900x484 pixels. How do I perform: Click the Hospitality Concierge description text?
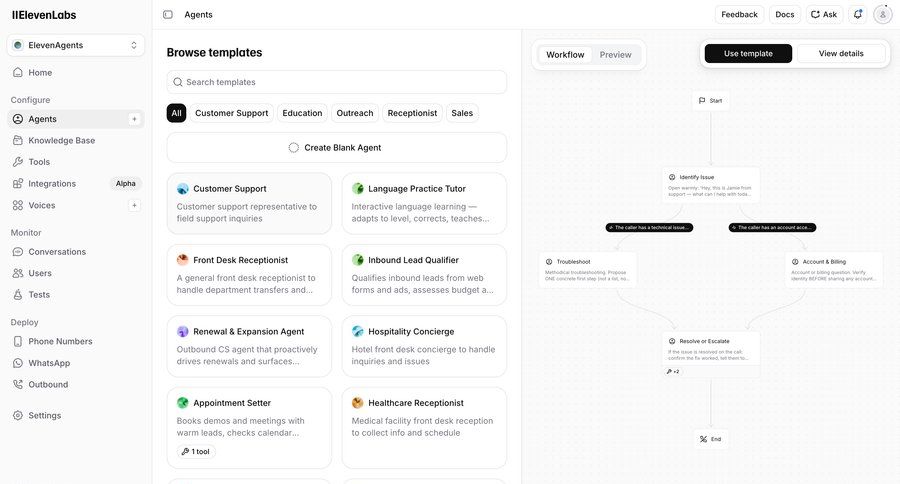coord(423,355)
